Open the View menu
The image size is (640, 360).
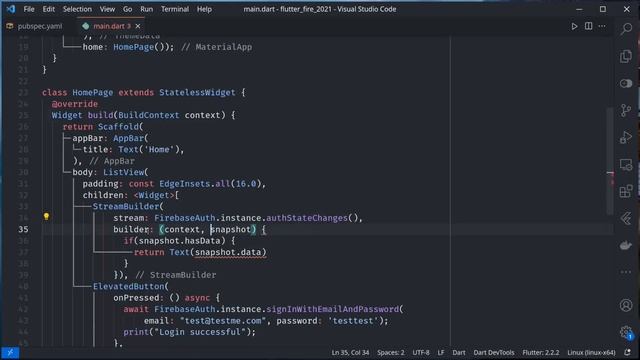click(107, 9)
